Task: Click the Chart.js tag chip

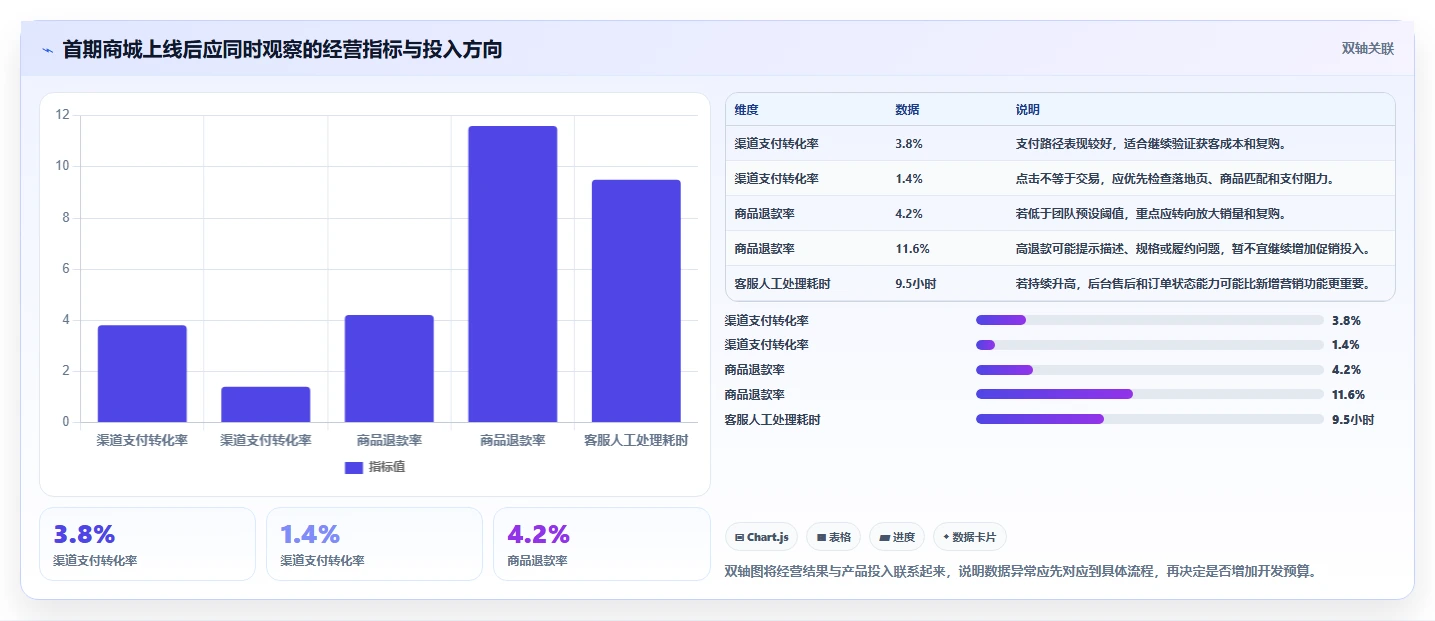Action: pos(762,537)
